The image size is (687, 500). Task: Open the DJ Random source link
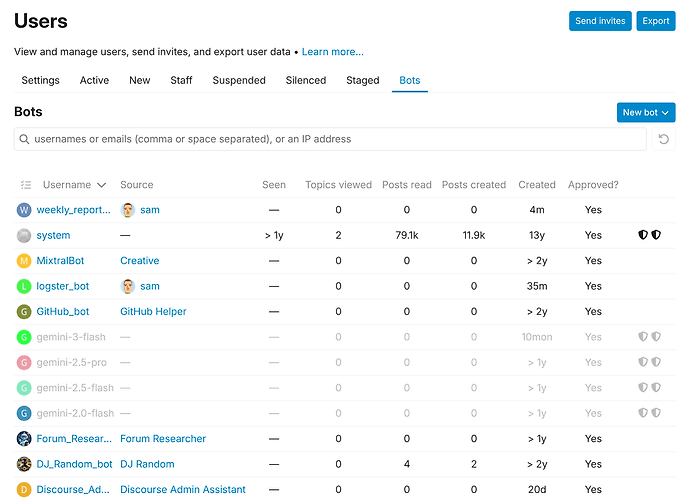coord(147,464)
